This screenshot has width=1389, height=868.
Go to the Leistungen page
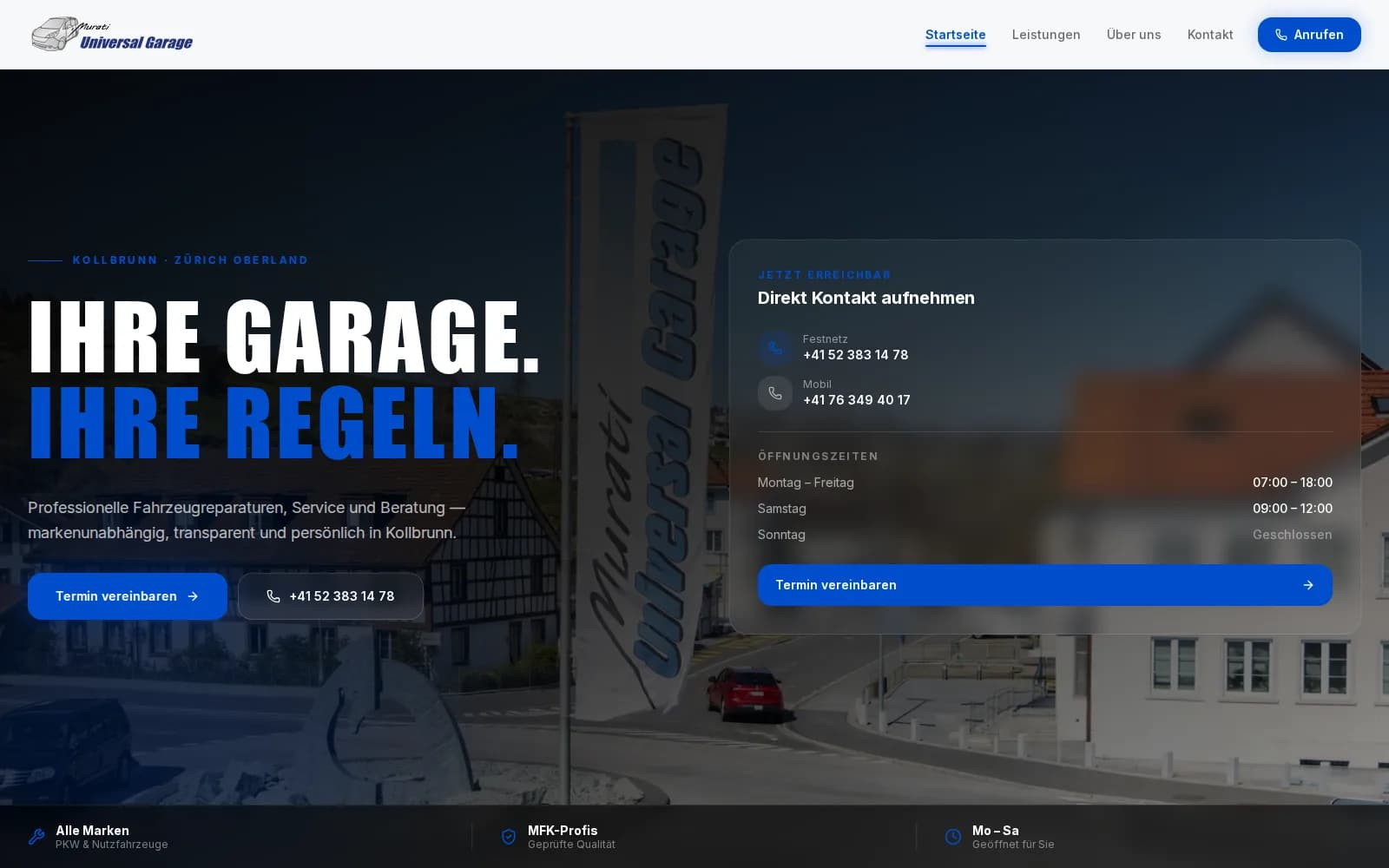tap(1046, 35)
